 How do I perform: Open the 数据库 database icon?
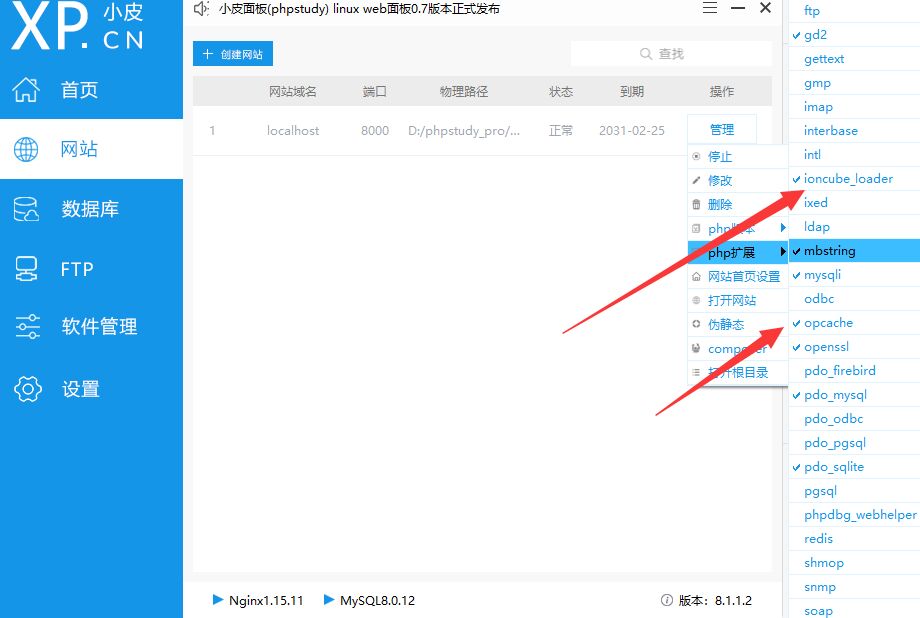(26, 209)
